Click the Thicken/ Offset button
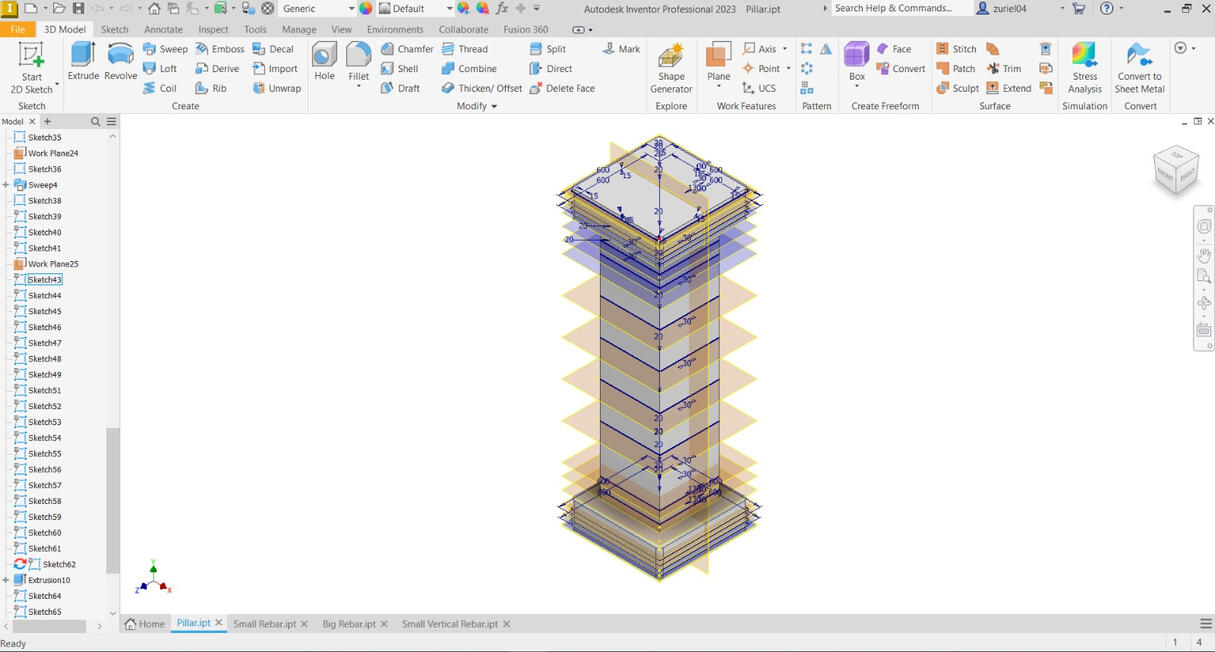The image size is (1215, 652). (482, 88)
